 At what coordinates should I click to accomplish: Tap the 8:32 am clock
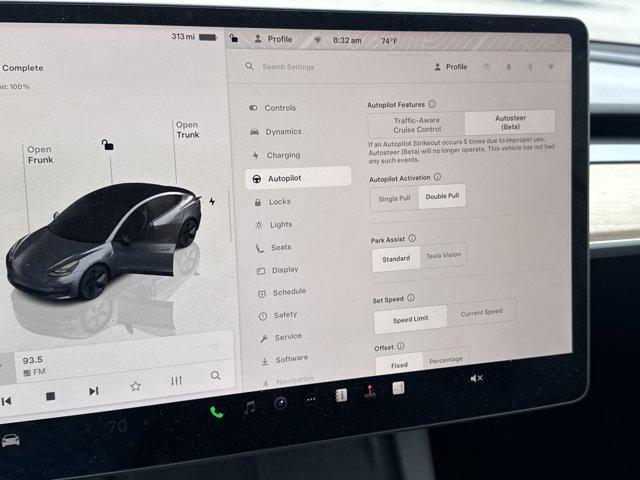(x=347, y=40)
